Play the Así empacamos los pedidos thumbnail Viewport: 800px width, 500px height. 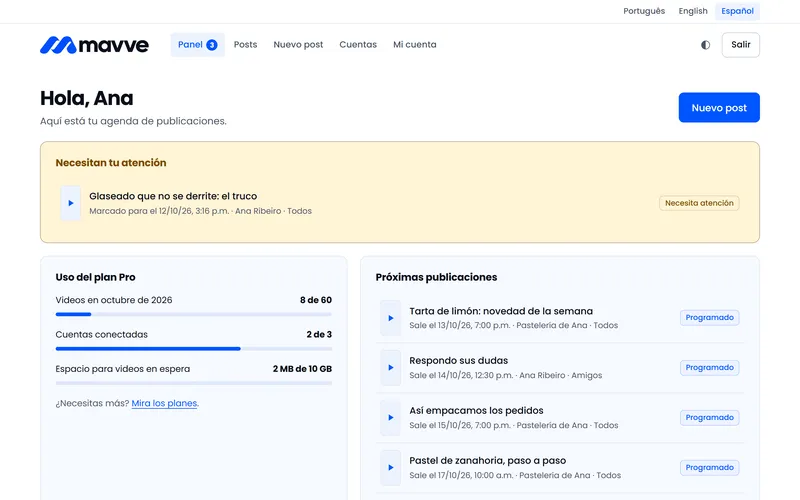tap(390, 418)
